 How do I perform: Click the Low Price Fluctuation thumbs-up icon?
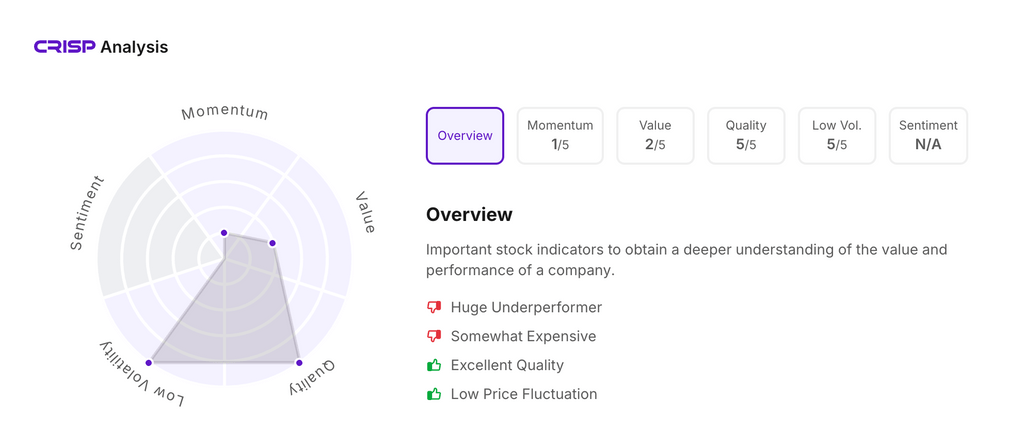434,394
